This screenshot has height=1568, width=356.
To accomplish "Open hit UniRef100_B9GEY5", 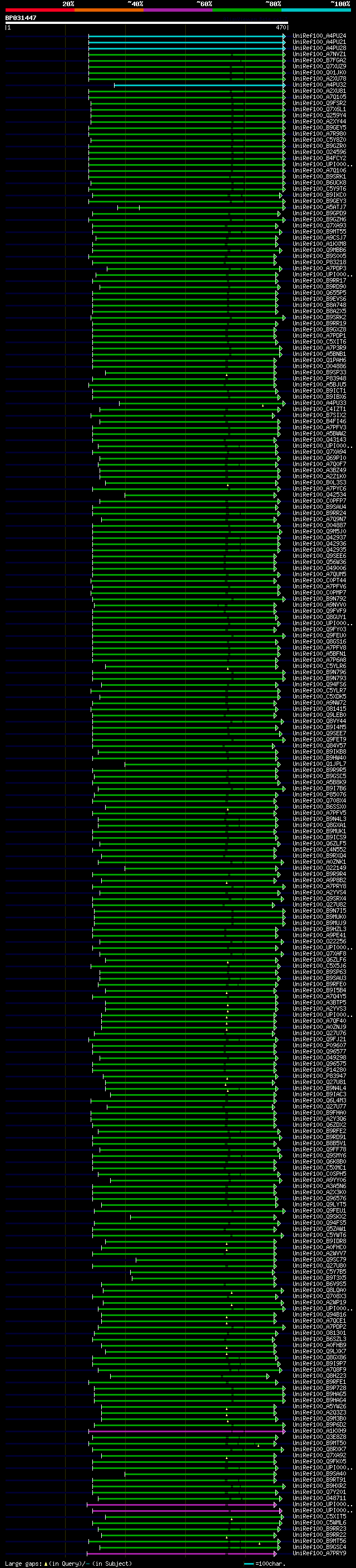I will 319,128.
